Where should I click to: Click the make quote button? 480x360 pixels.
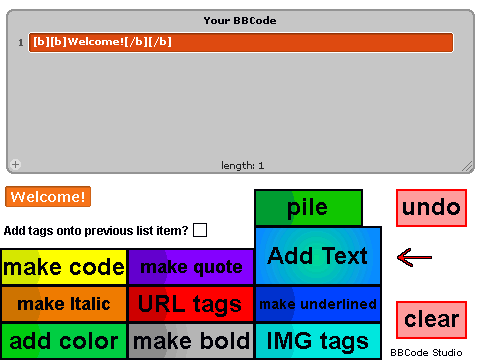(191, 267)
